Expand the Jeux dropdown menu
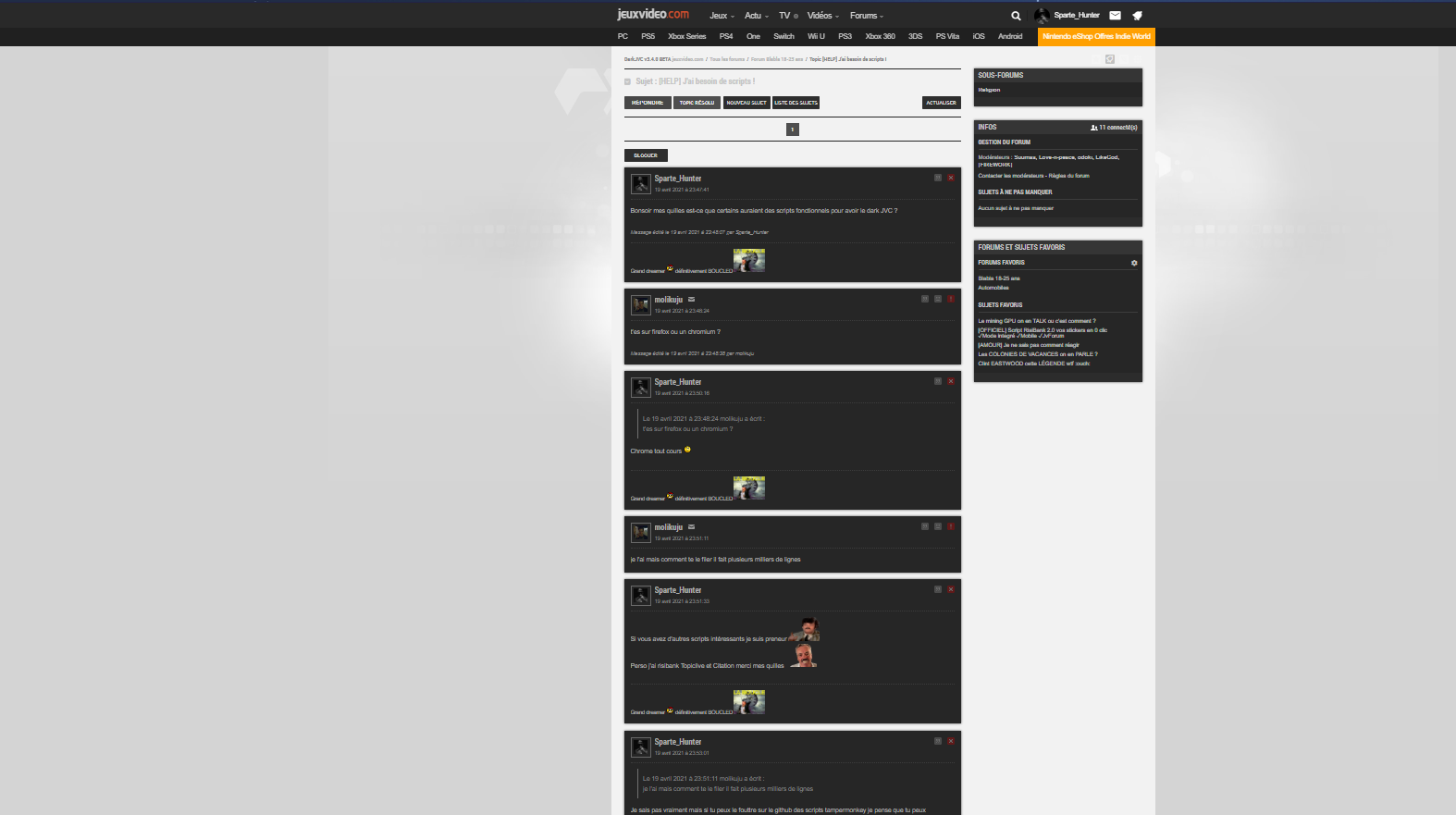 722,16
